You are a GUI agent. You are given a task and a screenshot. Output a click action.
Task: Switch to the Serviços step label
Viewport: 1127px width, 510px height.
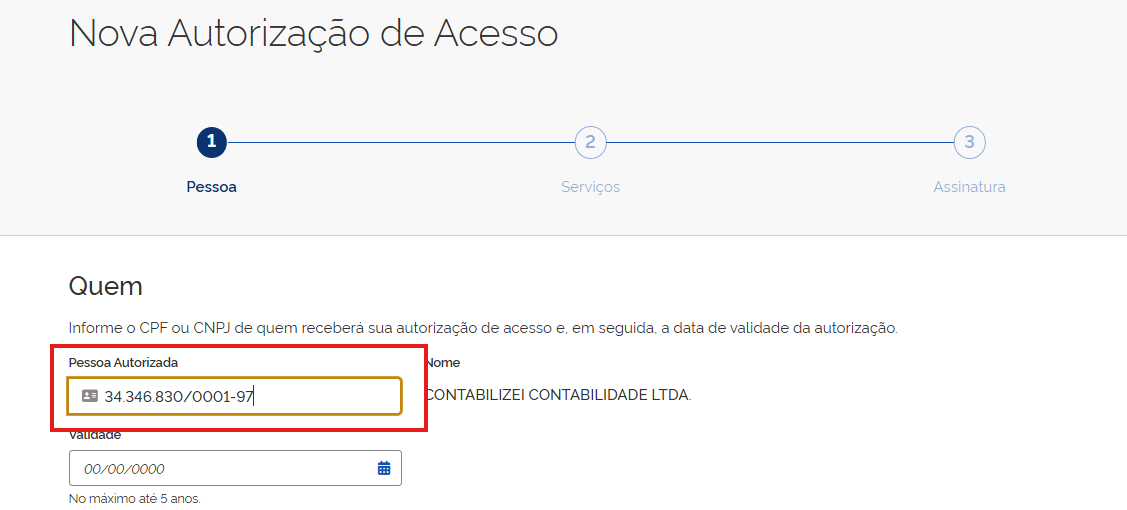pyautogui.click(x=590, y=187)
